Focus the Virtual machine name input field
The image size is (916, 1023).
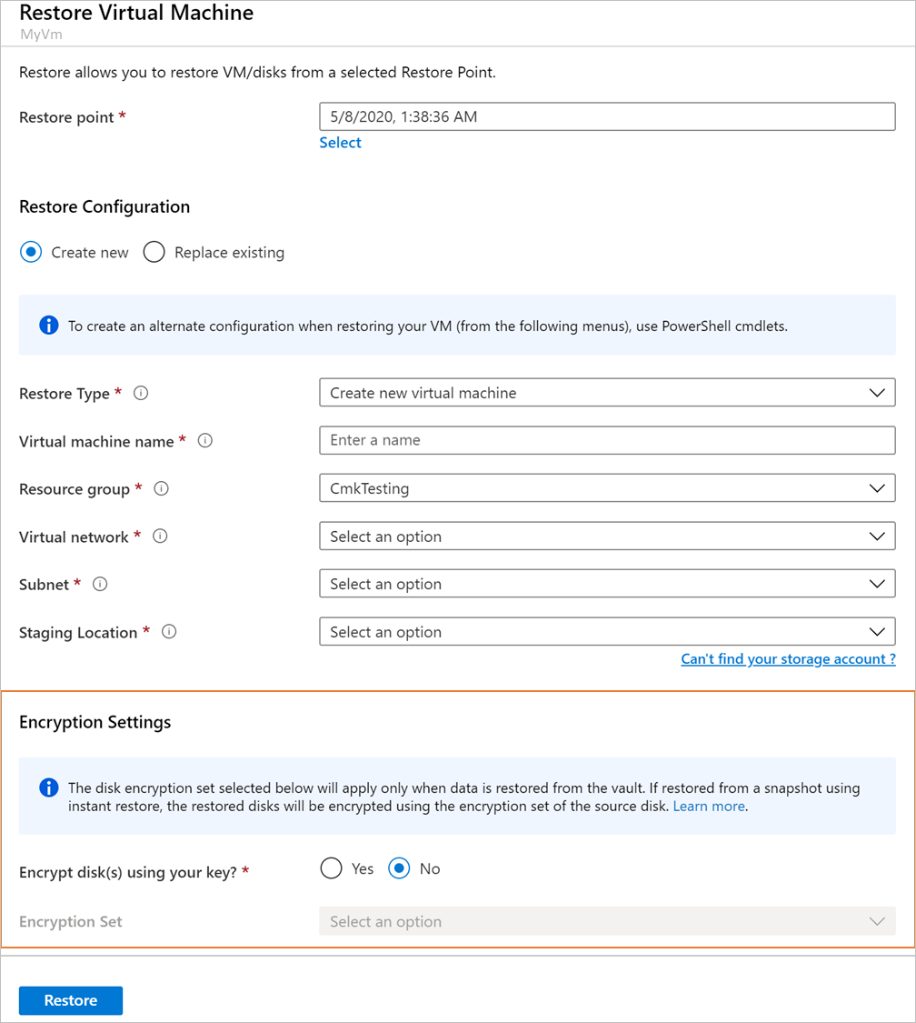point(606,441)
